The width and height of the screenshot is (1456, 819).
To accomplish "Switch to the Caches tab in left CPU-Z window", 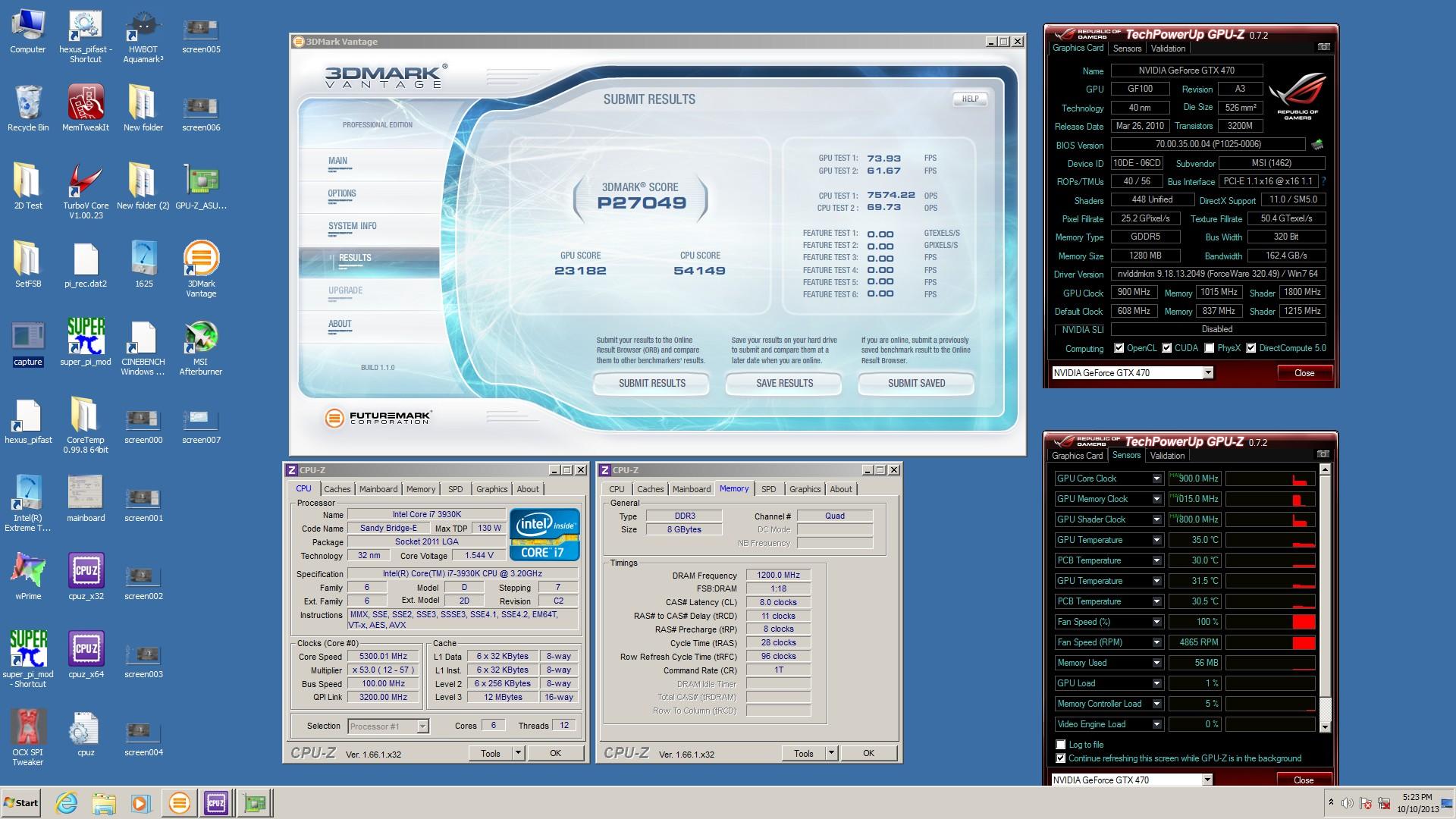I will (x=337, y=489).
